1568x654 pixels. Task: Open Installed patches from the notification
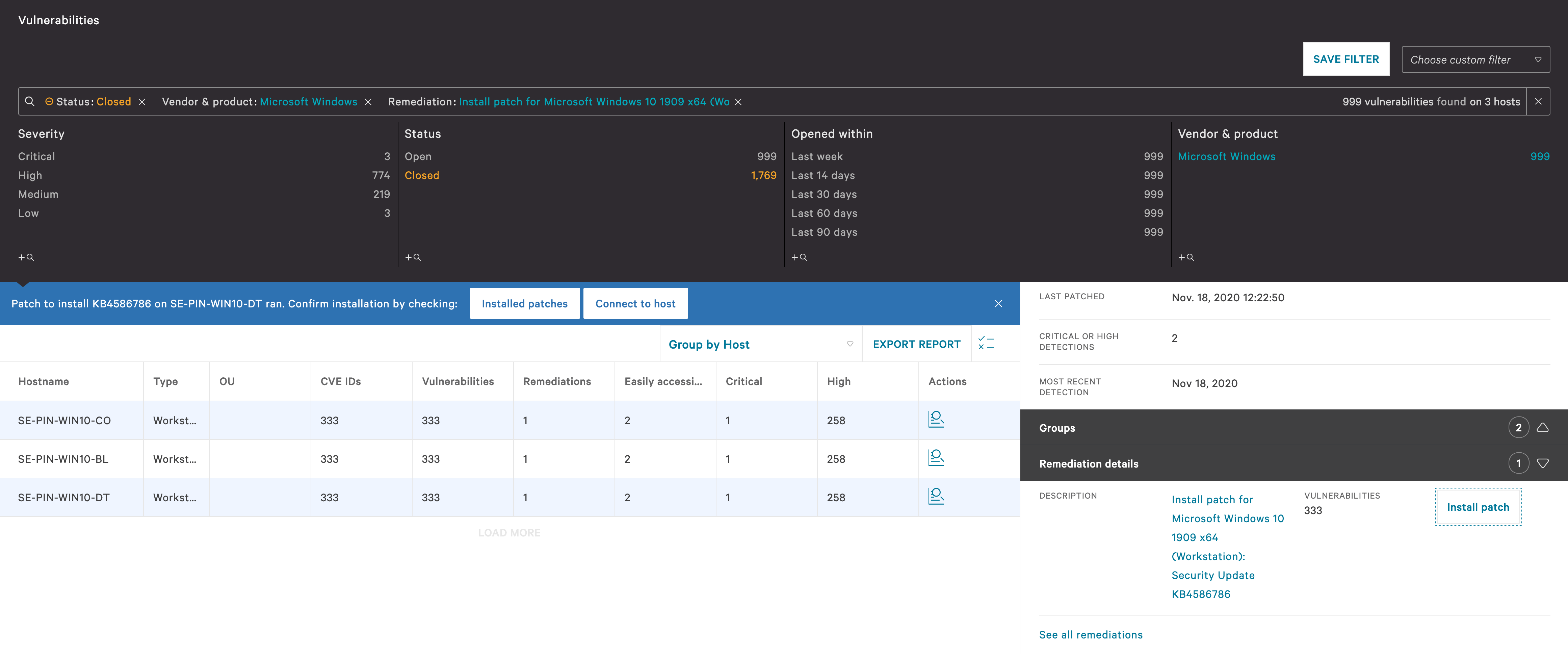[x=525, y=303]
